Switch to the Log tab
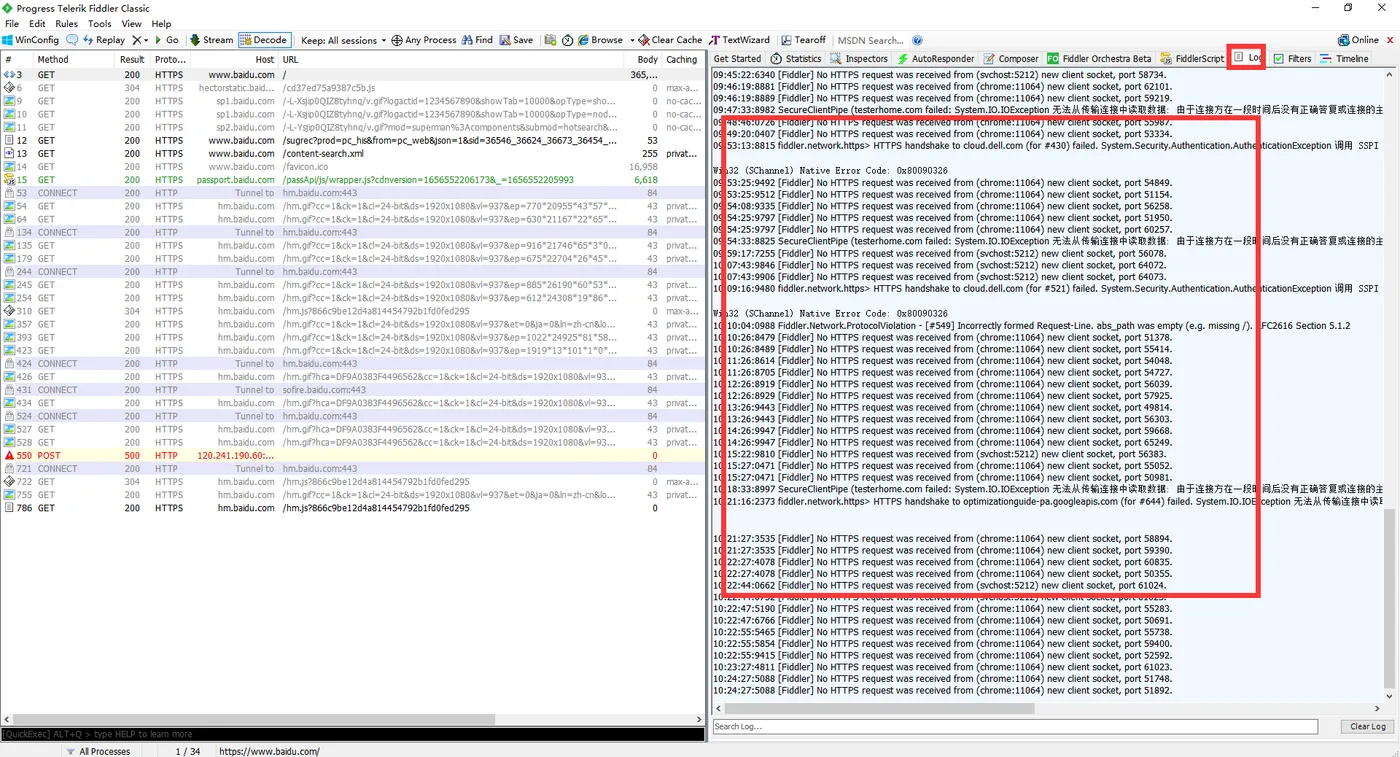Viewport: 1400px width, 757px height. (x=1247, y=58)
